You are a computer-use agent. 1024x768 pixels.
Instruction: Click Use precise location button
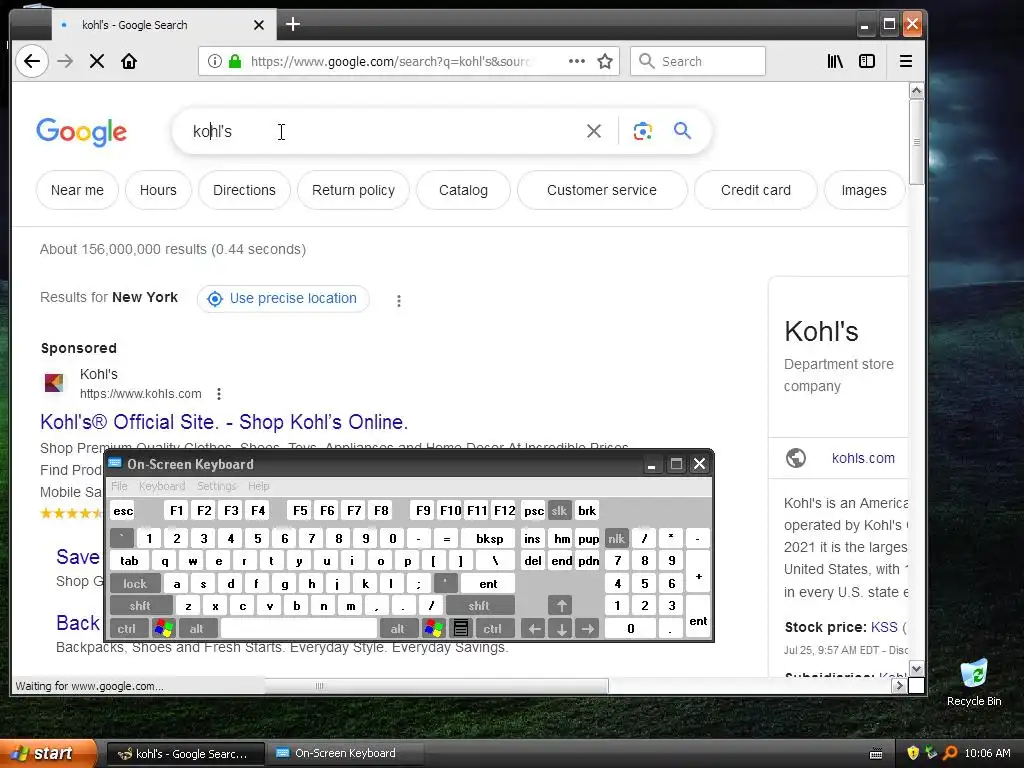[x=283, y=298]
